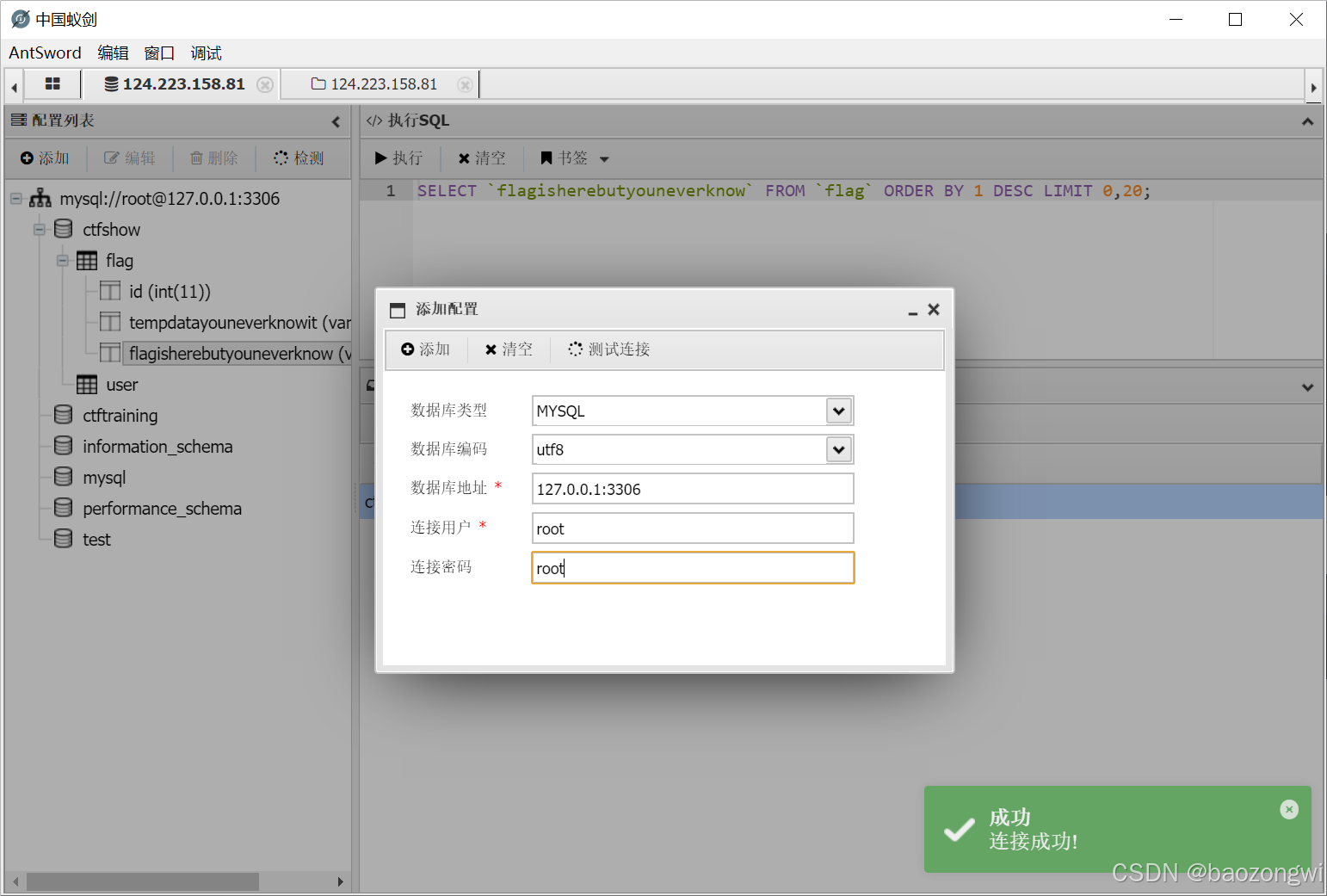Screen dimensions: 1327x896
Task: Dismiss the 连接成功 notification
Action: (x=1288, y=809)
